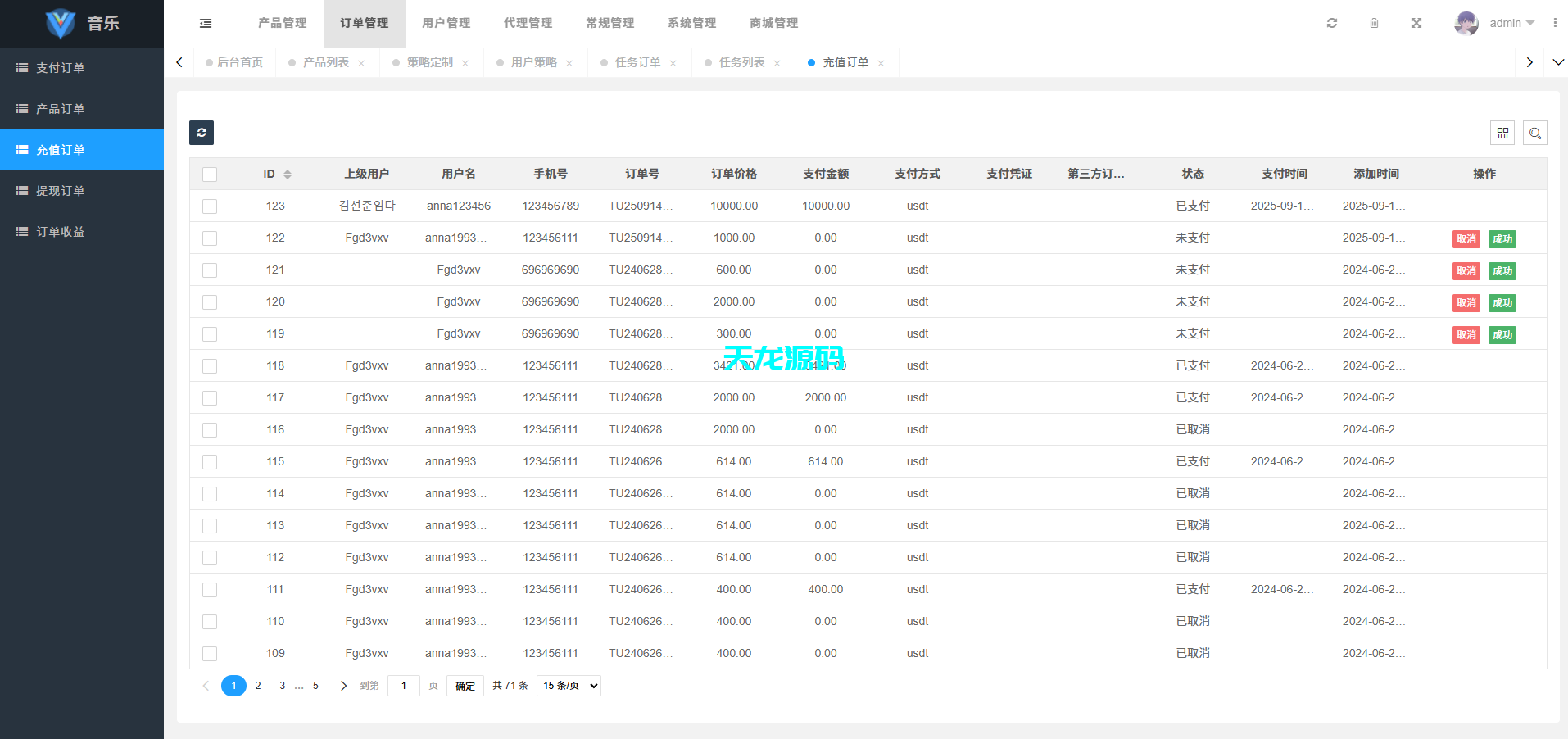Screen dimensions: 1568x739
Task: Click the trash icon in the top toolbar
Action: [x=1374, y=23]
